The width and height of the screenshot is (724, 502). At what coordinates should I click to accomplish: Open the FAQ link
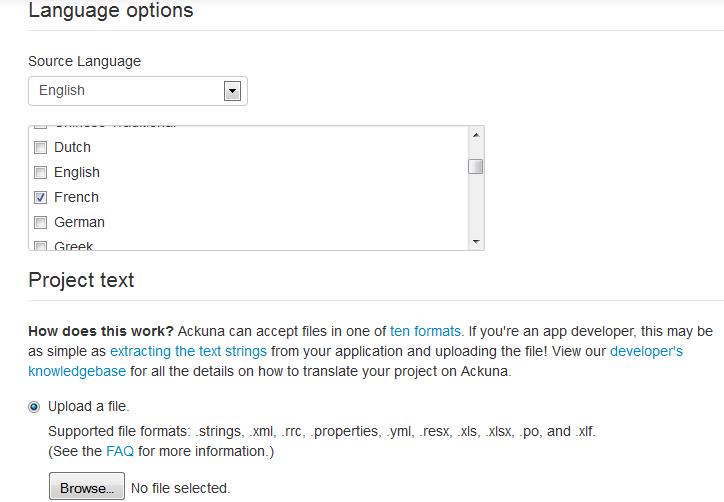tap(120, 451)
